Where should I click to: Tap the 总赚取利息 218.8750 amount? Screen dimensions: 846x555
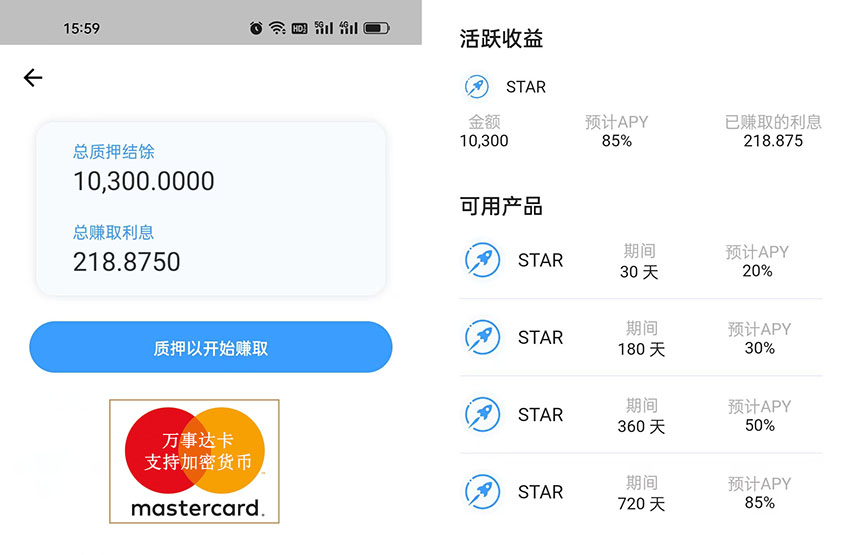coord(127,262)
